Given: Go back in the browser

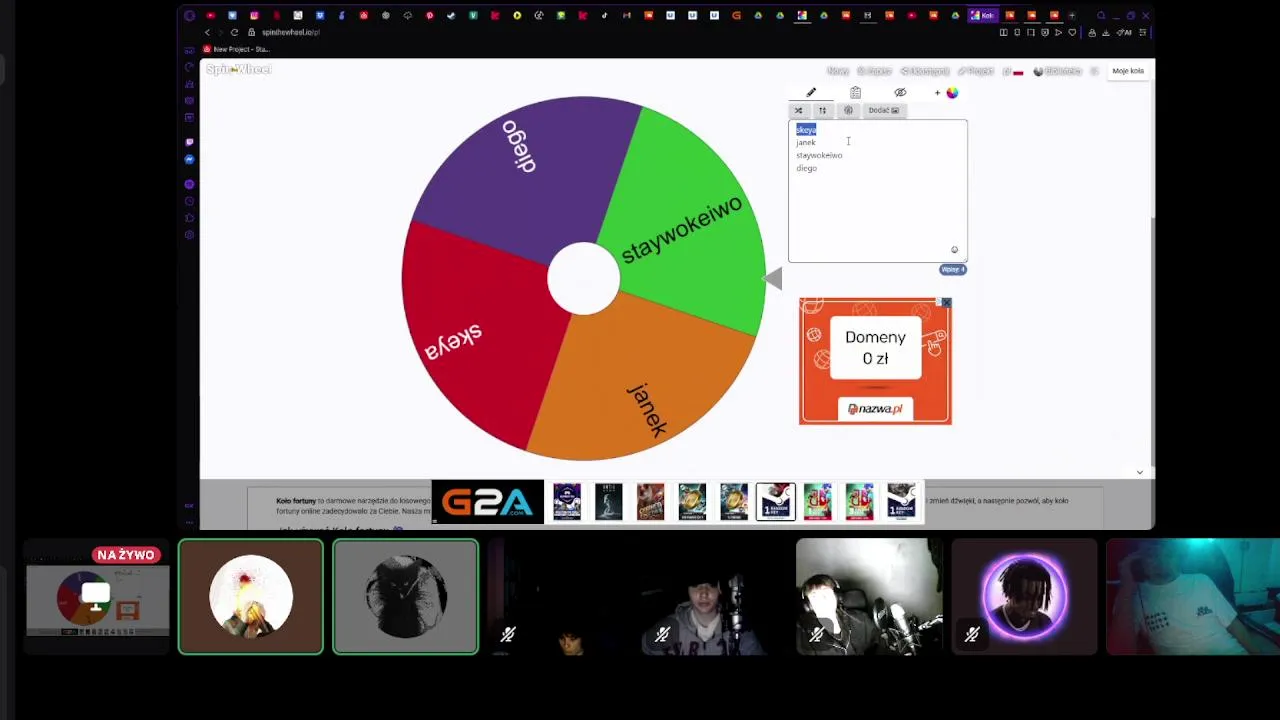Looking at the screenshot, I should (x=208, y=32).
